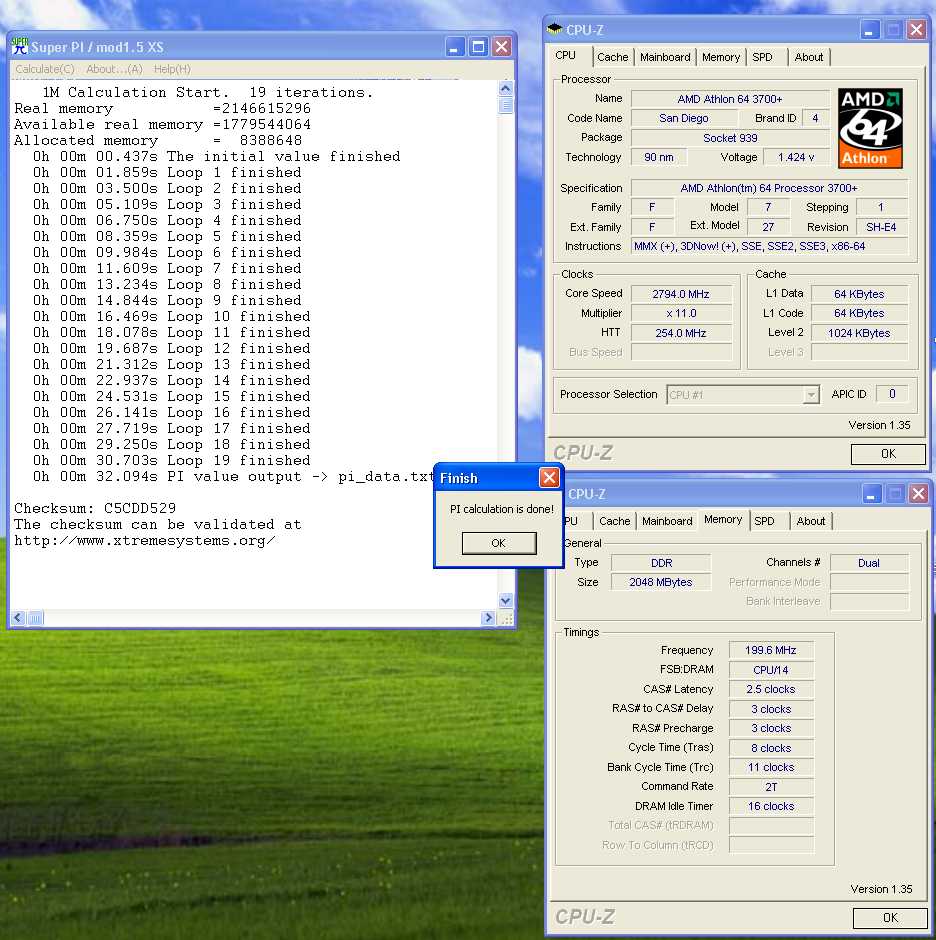936x940 pixels.
Task: Click the Frequency value 199.6 MHz
Action: pos(771,650)
